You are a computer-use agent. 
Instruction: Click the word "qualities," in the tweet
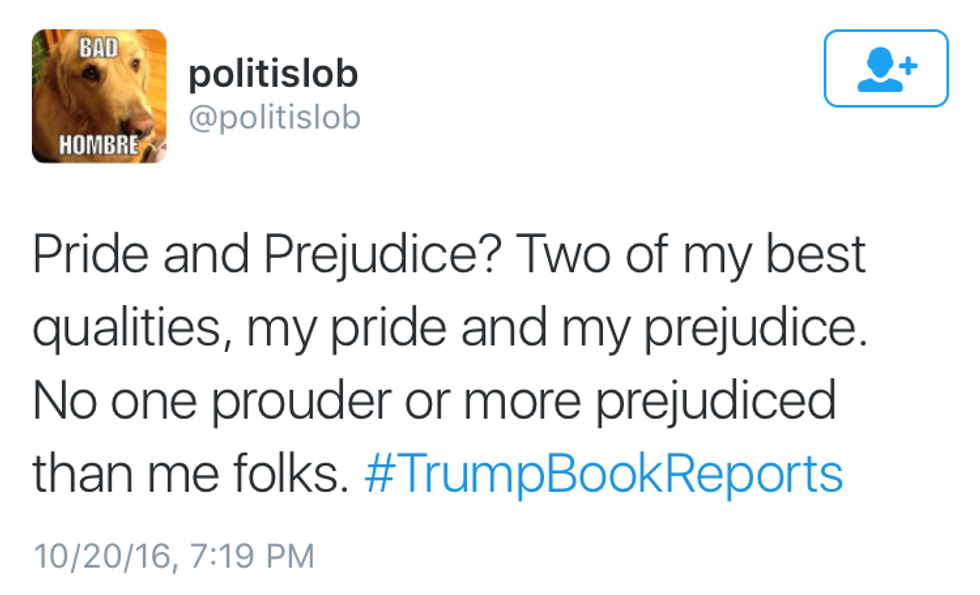tap(125, 328)
